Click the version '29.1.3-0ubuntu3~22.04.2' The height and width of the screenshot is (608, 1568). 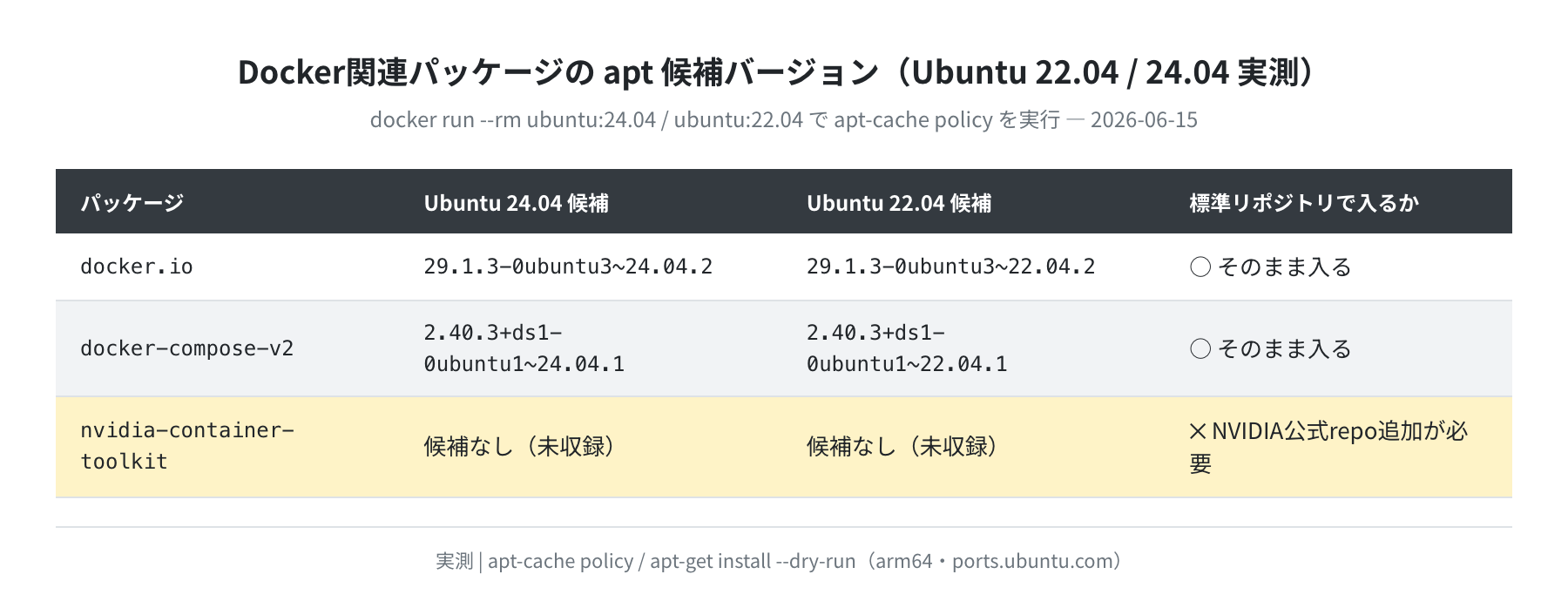950,267
